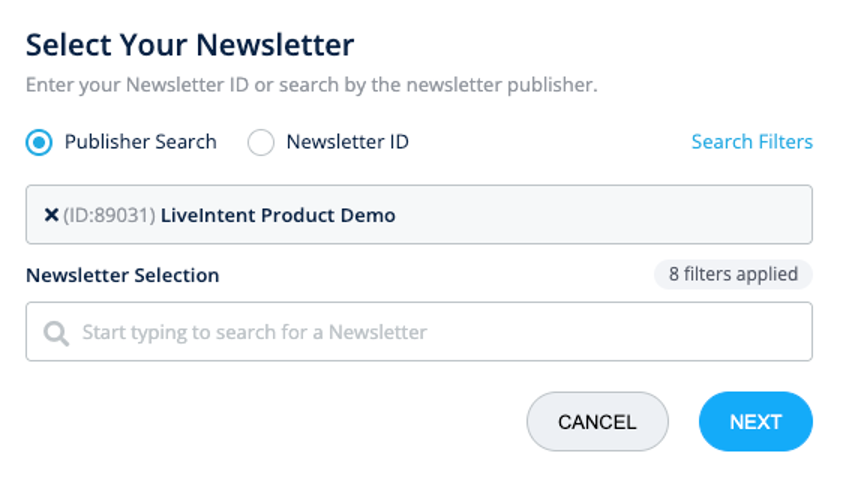
Task: Click the "LiveIntent Product Demo" publisher name
Action: point(278,215)
